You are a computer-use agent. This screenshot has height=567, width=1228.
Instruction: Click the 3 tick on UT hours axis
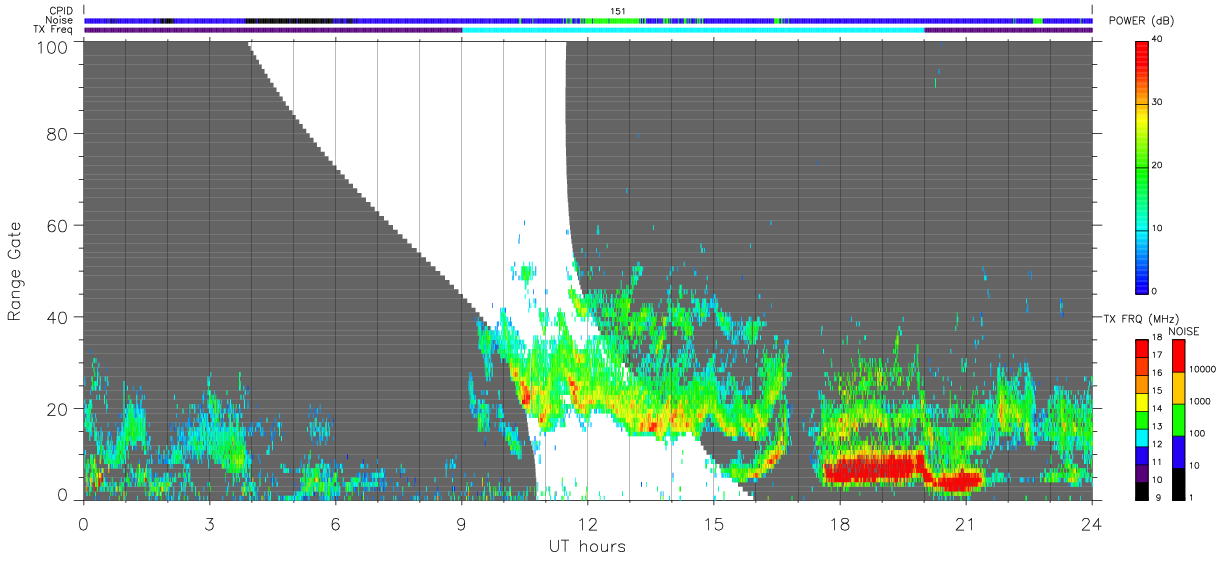pyautogui.click(x=209, y=523)
